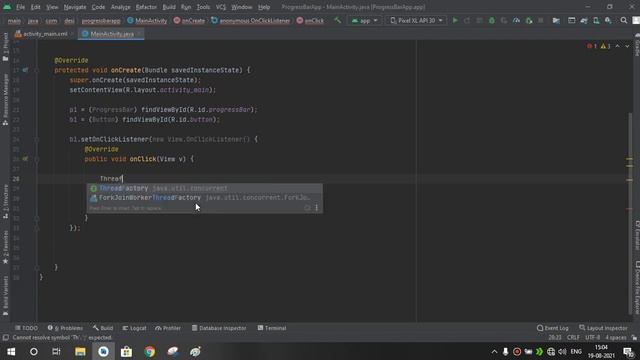The height and width of the screenshot is (360, 640).
Task: Open File Explorer from the taskbar
Action: tap(80, 351)
